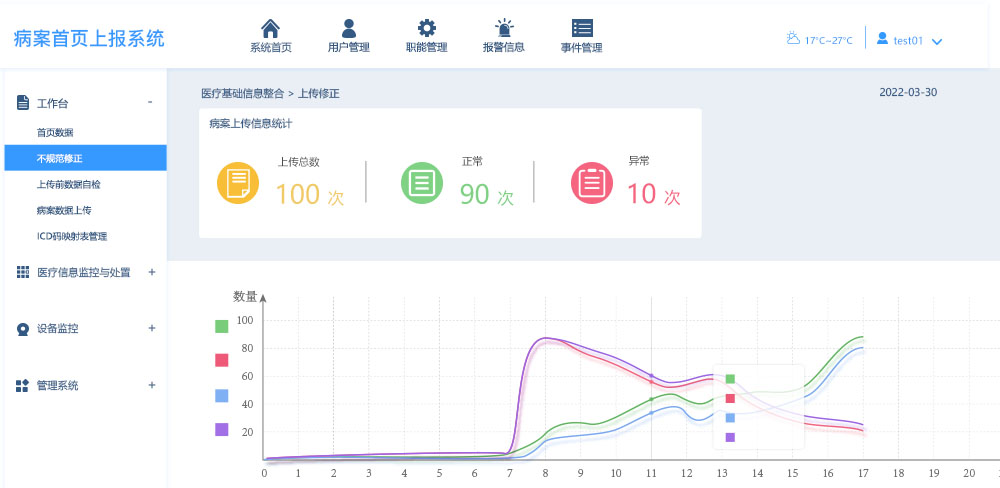The width and height of the screenshot is (1000, 488).
Task: Open 事件管理 list icon
Action: (x=582, y=28)
